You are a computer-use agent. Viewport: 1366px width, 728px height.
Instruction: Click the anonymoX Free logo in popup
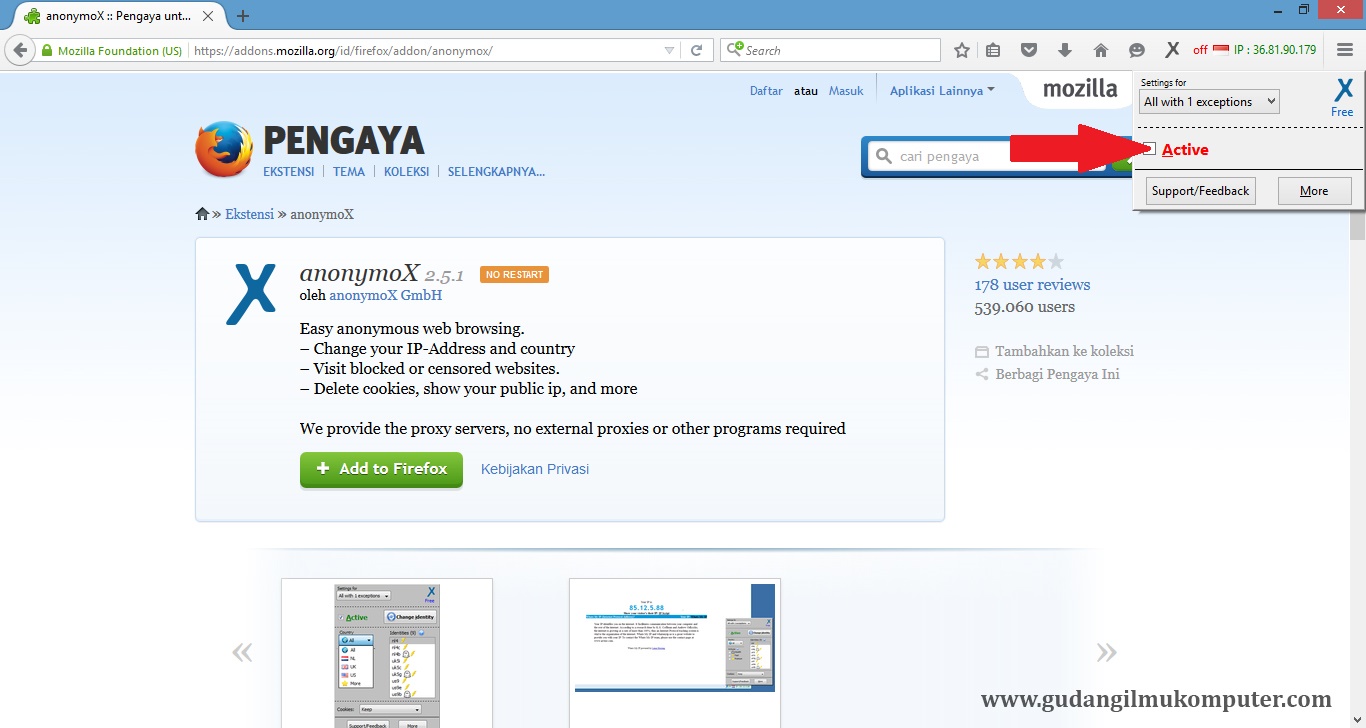click(x=1343, y=98)
